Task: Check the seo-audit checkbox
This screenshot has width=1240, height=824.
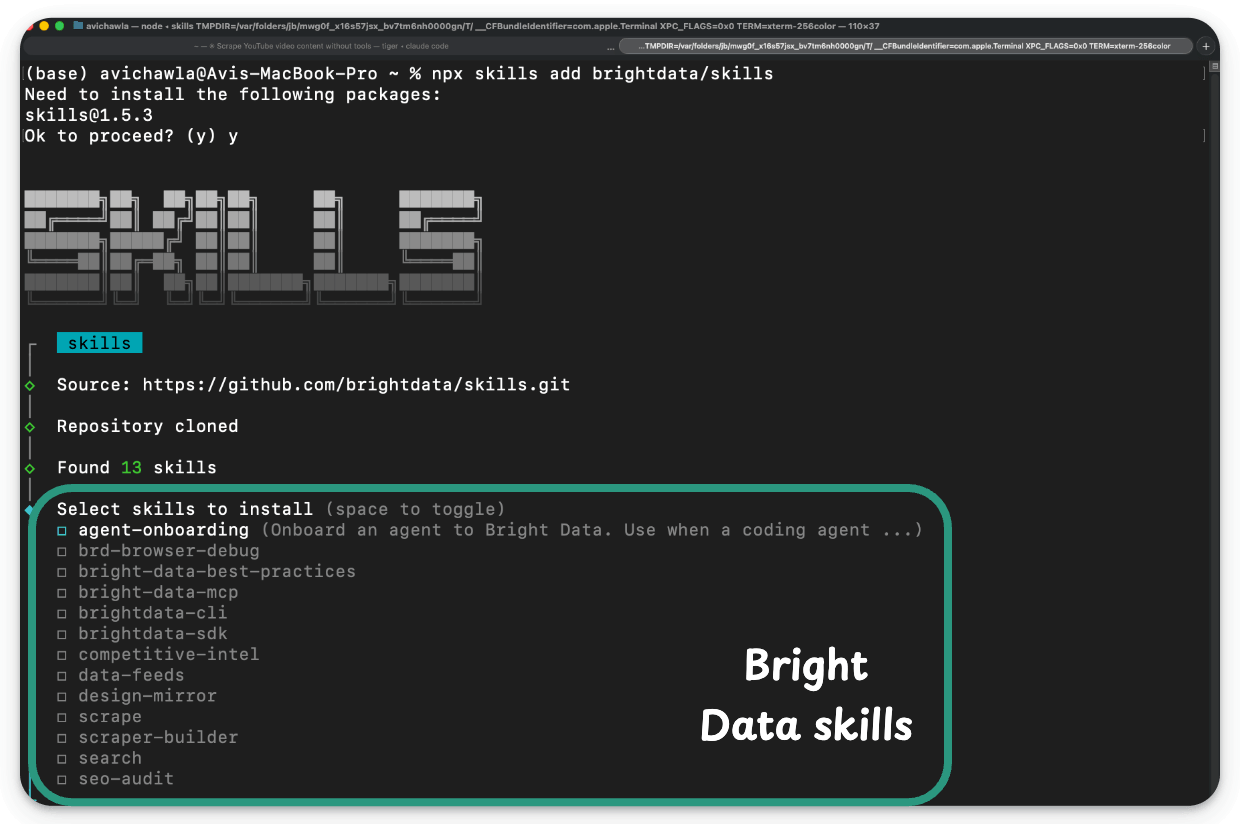Action: [x=62, y=779]
